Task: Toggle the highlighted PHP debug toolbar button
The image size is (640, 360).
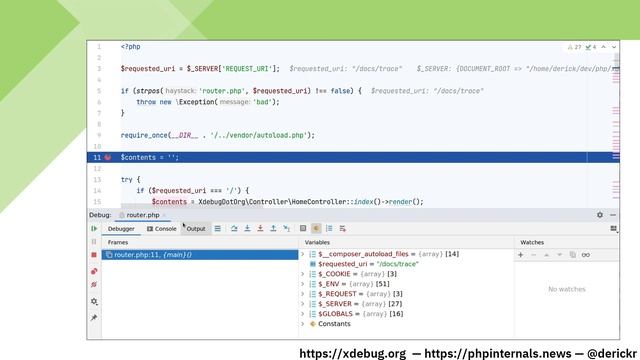Action: pos(316,229)
